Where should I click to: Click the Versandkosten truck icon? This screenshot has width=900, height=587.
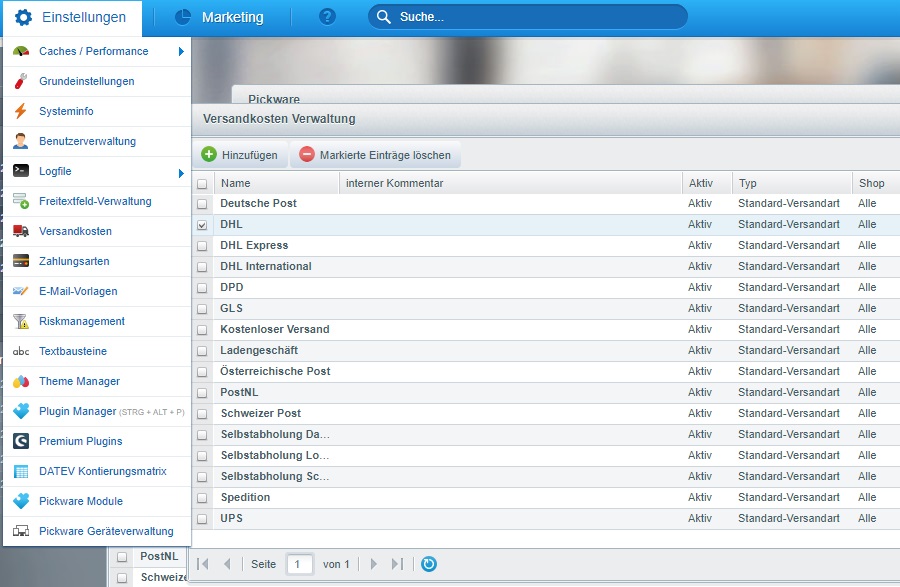point(21,231)
